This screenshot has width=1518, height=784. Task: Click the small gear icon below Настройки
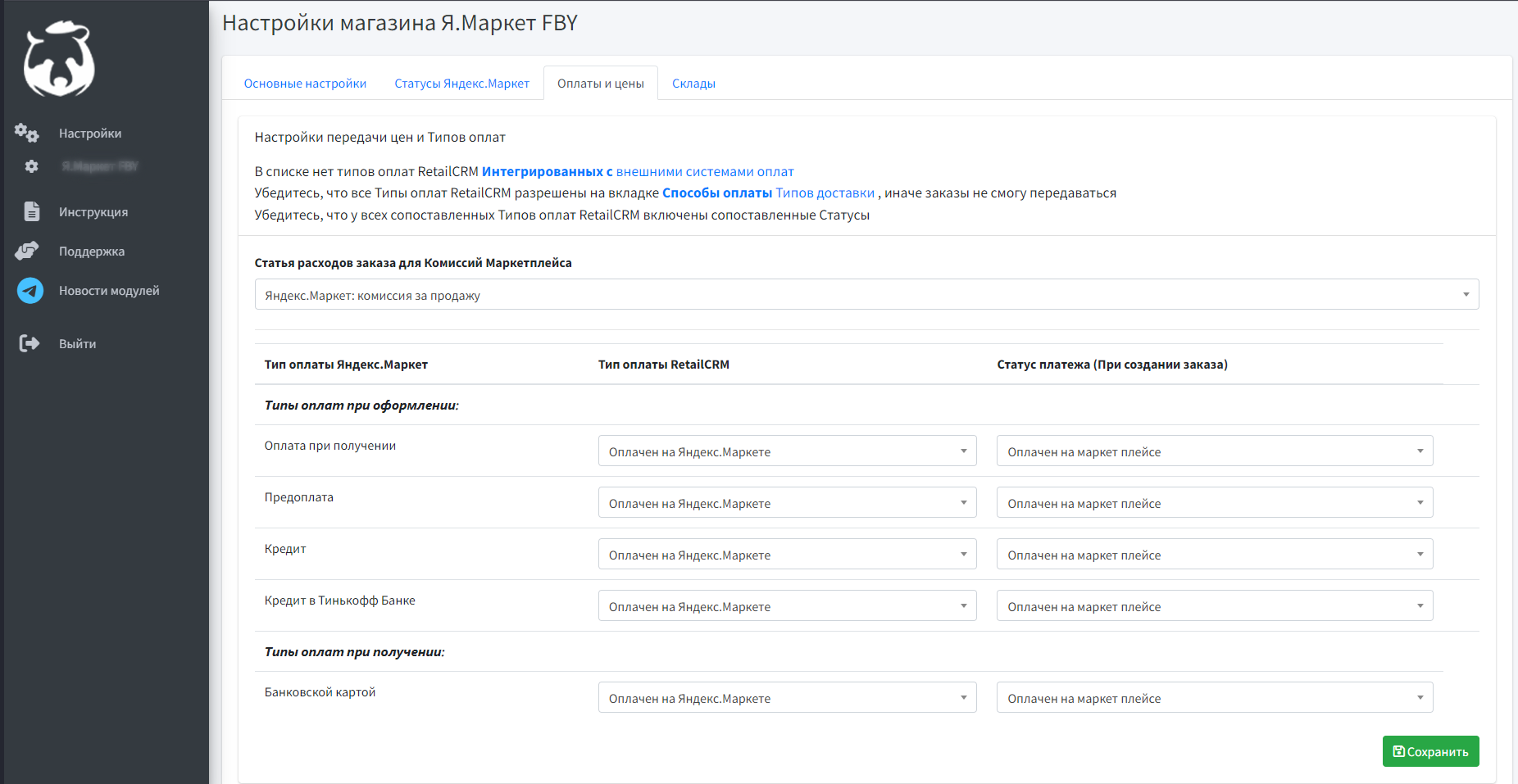pos(31,166)
